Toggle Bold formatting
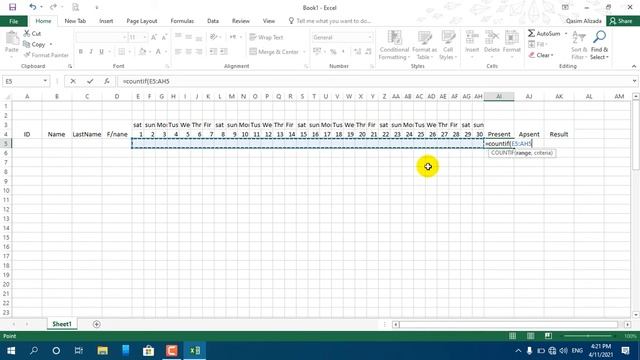The width and height of the screenshot is (640, 360). tap(80, 52)
